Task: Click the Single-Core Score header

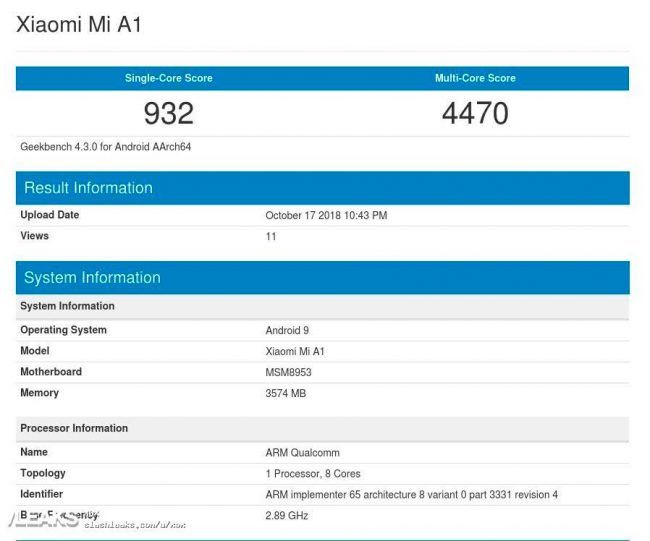Action: (169, 78)
